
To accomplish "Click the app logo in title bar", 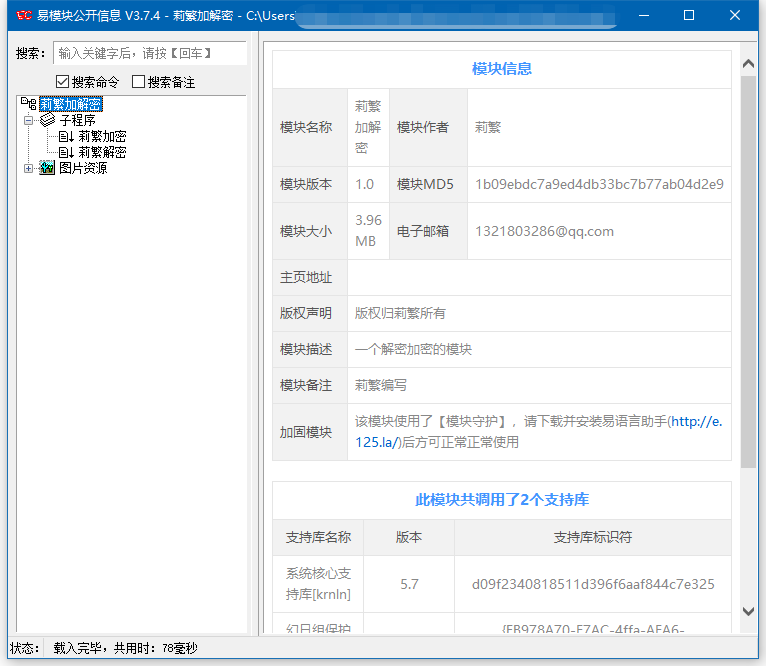I will (23, 15).
